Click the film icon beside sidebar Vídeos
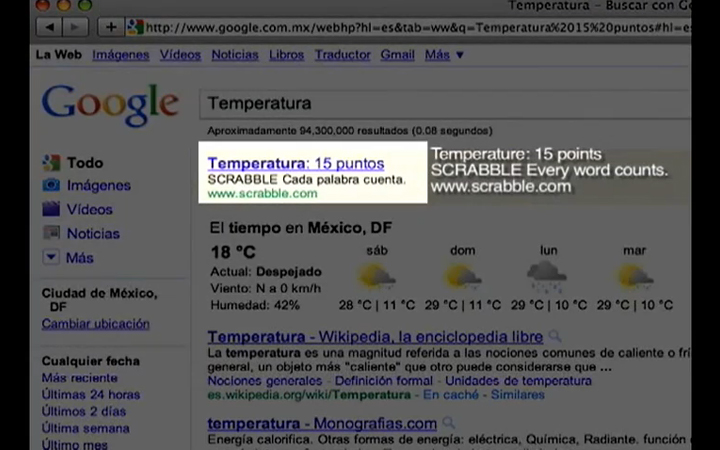The height and width of the screenshot is (450, 720). click(51, 208)
